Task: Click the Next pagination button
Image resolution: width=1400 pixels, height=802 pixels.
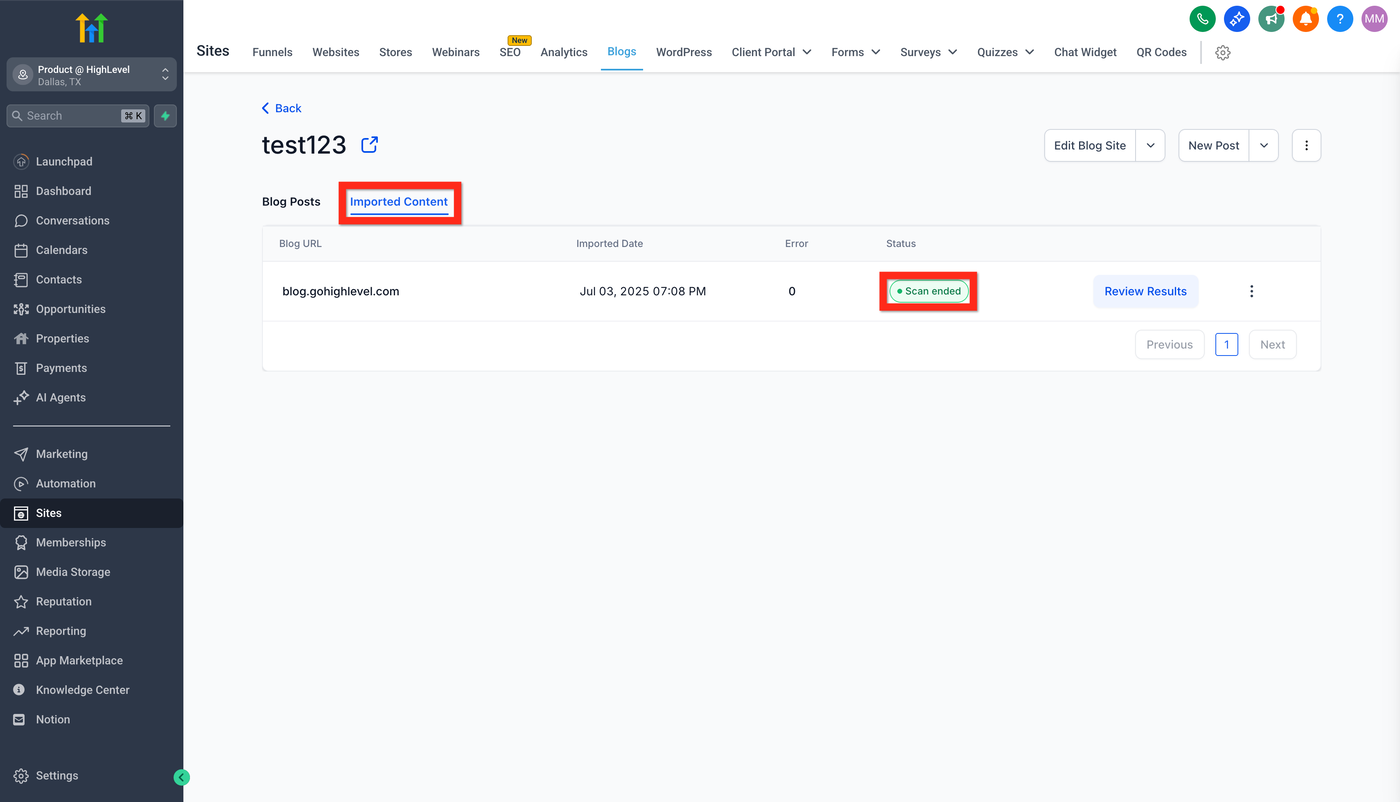Action: [1273, 345]
